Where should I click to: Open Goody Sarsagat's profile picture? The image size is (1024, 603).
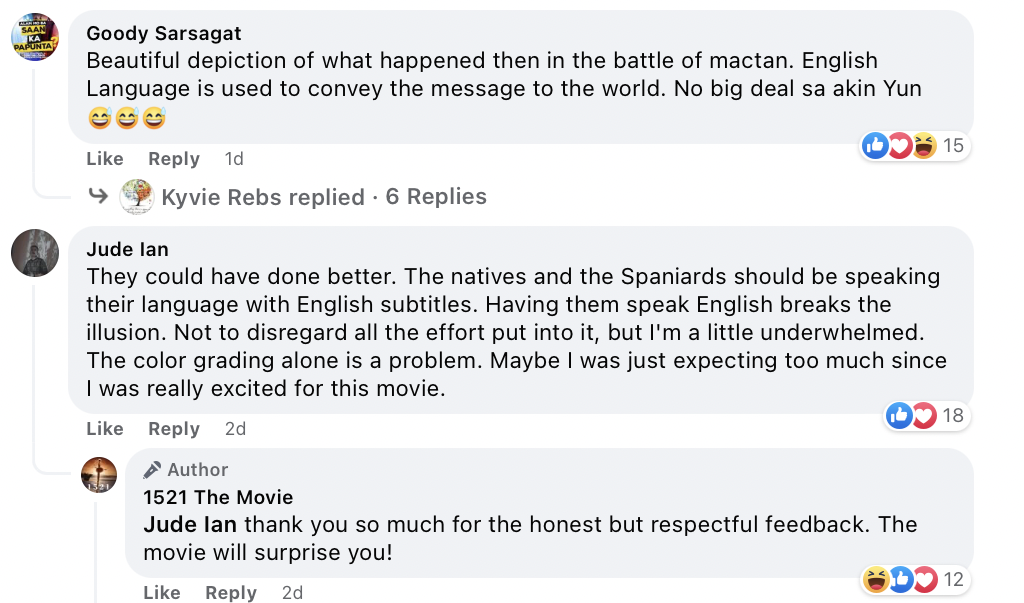[x=35, y=37]
